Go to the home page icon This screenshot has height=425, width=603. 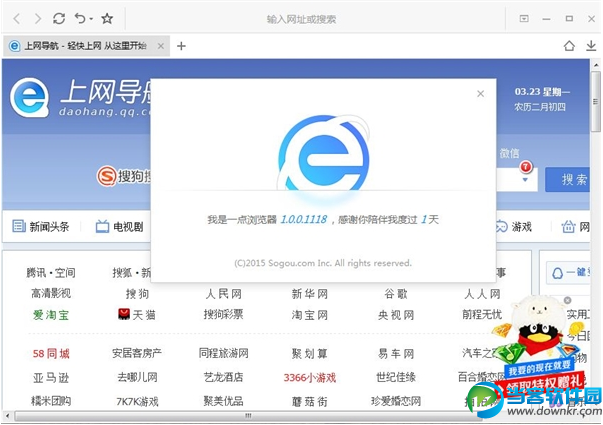(569, 46)
